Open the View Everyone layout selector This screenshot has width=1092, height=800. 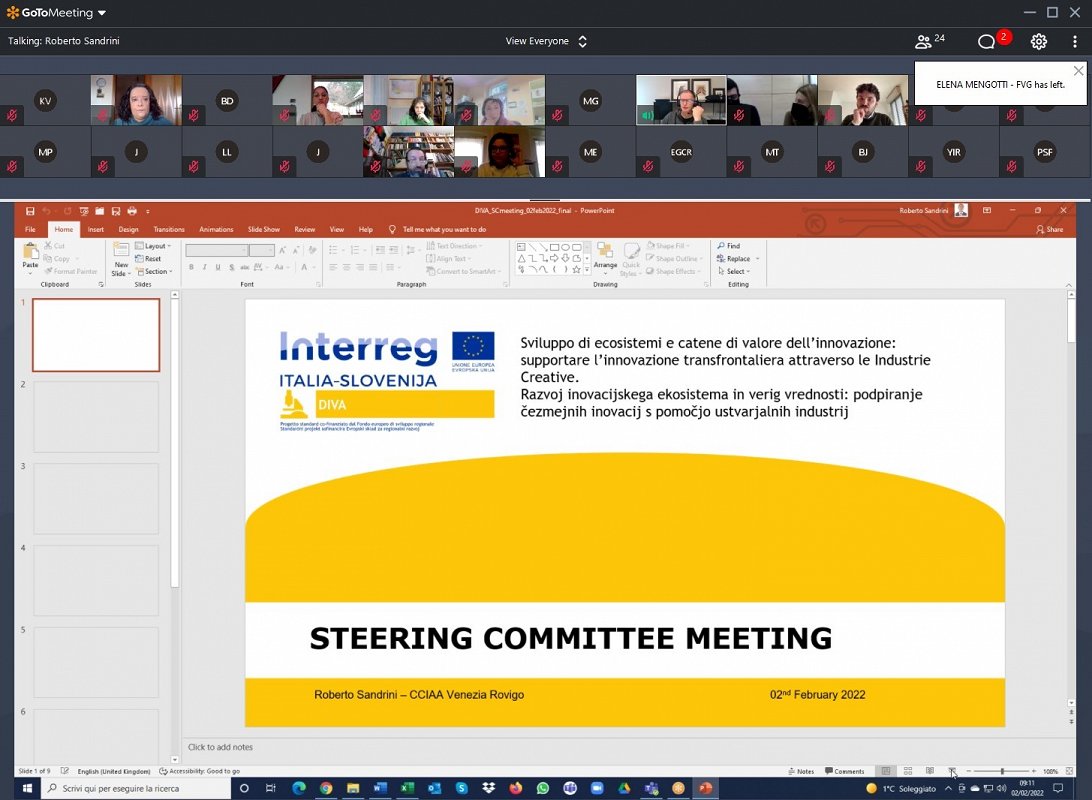546,41
